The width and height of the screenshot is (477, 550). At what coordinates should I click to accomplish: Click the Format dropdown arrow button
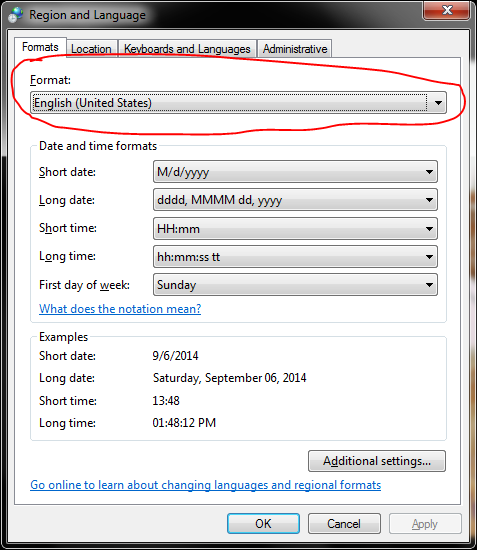tap(438, 103)
